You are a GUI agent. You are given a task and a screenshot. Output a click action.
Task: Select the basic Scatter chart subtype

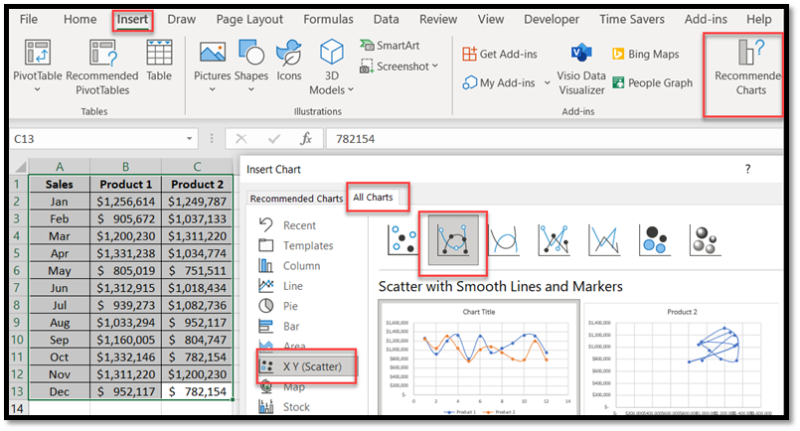403,240
